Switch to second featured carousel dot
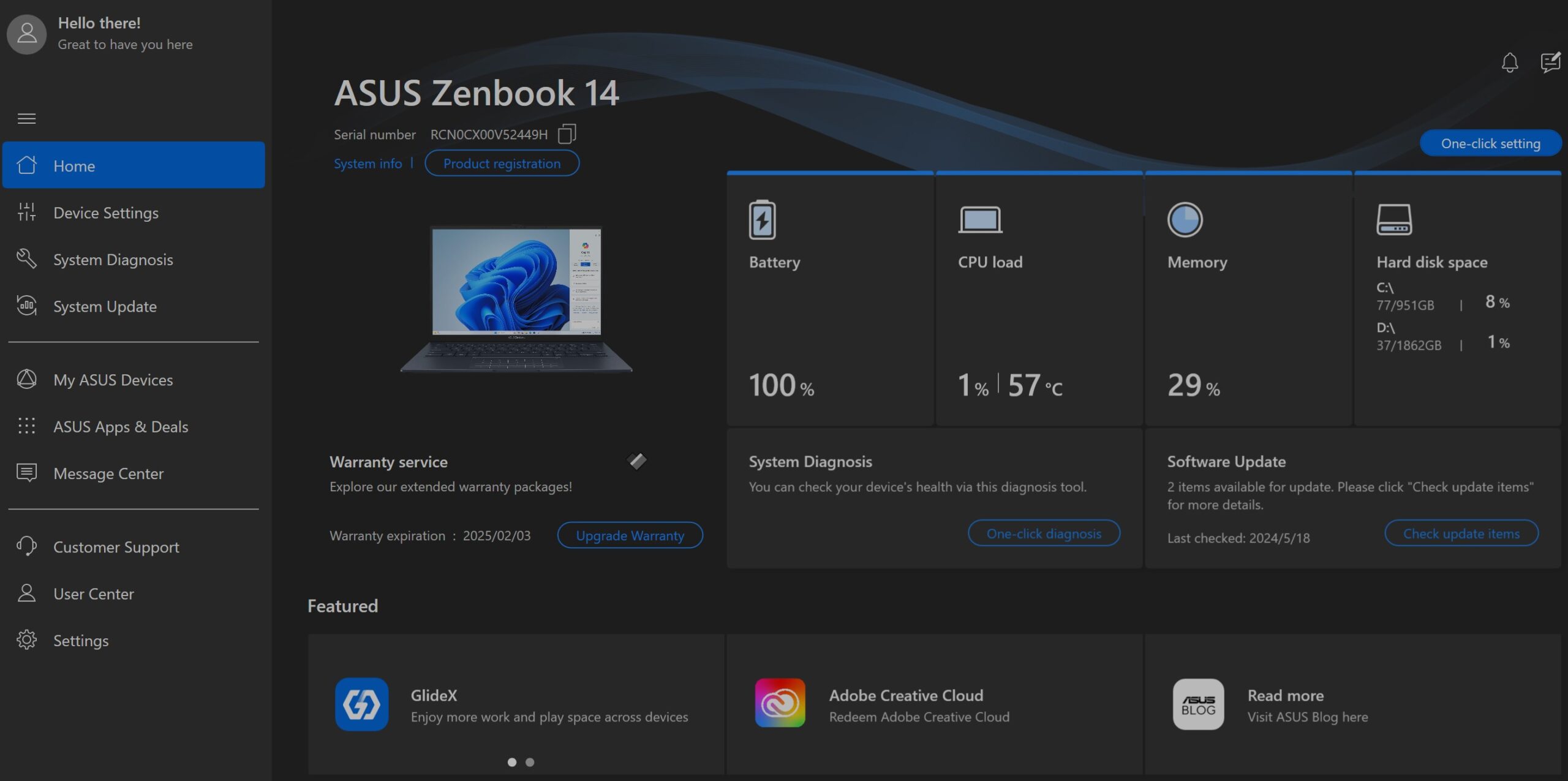This screenshot has width=1568, height=781. 530,762
